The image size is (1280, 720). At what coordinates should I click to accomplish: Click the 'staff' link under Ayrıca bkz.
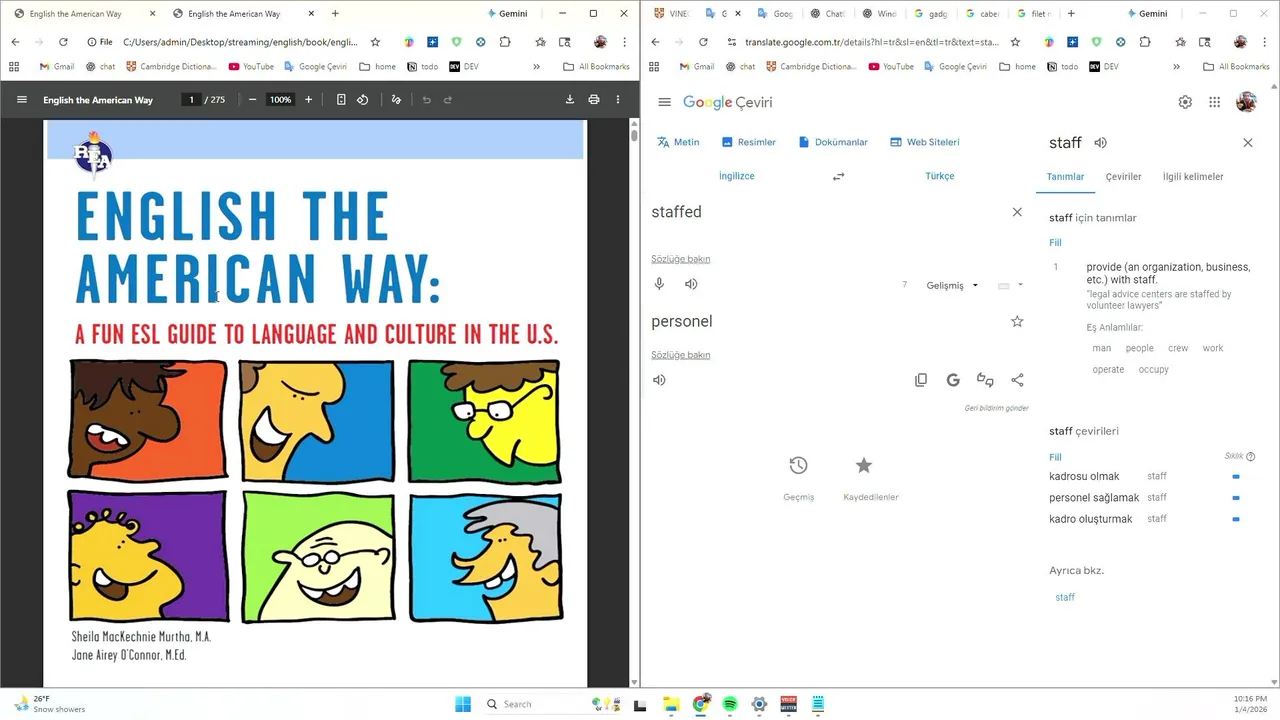(1065, 597)
